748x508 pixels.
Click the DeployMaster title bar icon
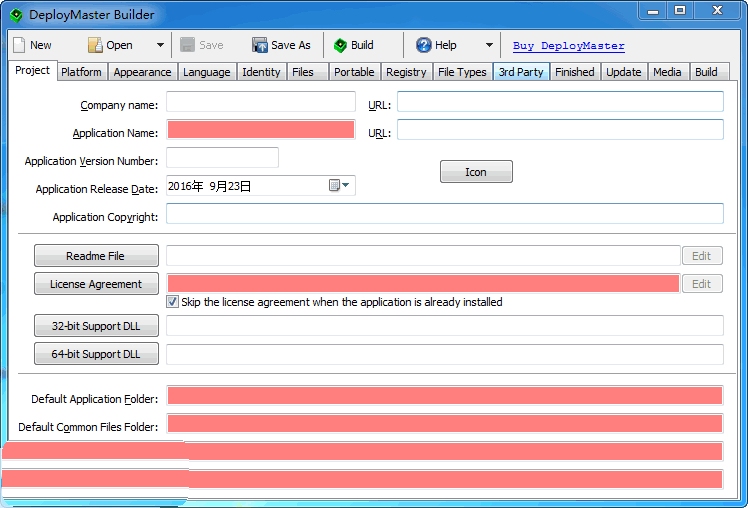[16, 15]
